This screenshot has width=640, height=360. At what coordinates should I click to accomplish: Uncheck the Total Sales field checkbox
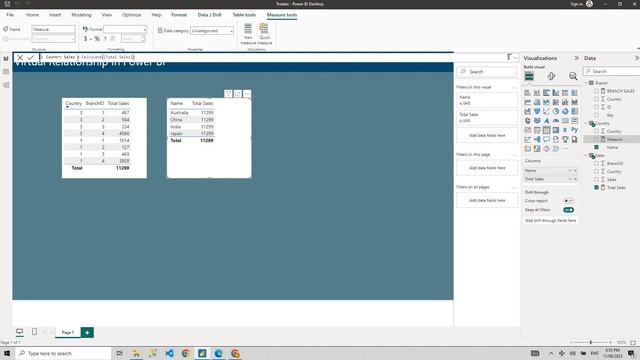(x=596, y=188)
